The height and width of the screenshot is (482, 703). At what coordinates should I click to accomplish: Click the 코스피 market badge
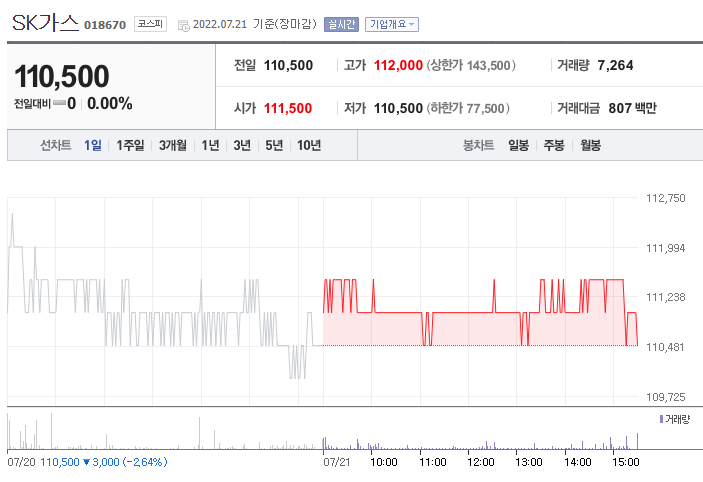click(150, 24)
